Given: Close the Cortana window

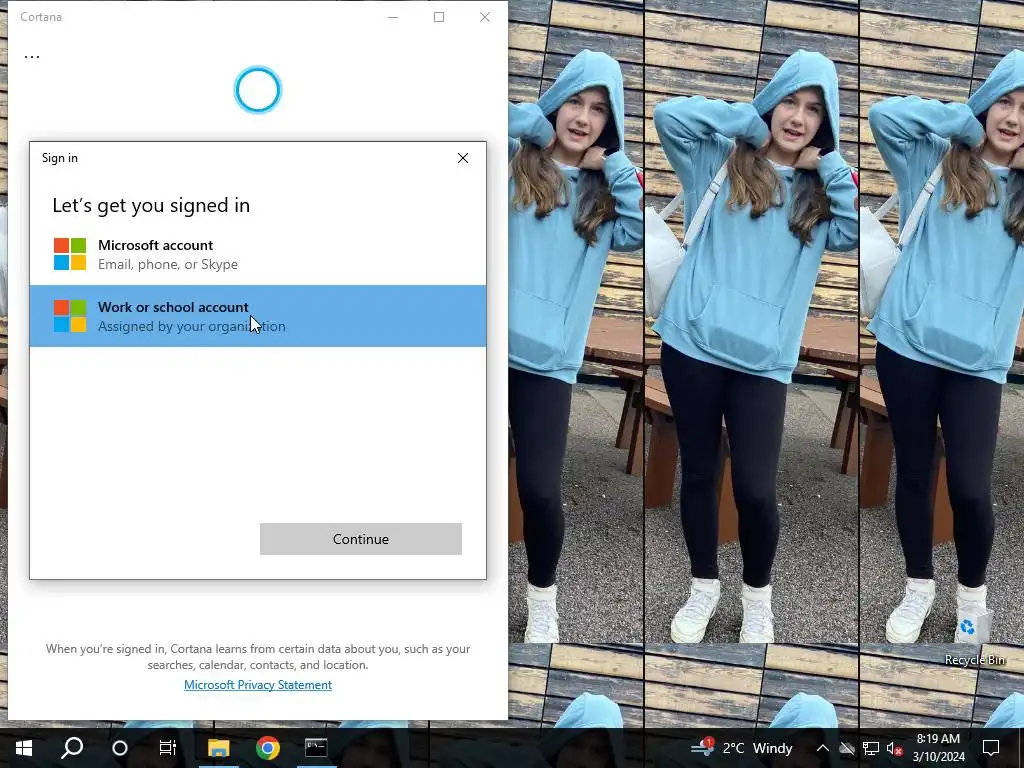Looking at the screenshot, I should pos(485,17).
